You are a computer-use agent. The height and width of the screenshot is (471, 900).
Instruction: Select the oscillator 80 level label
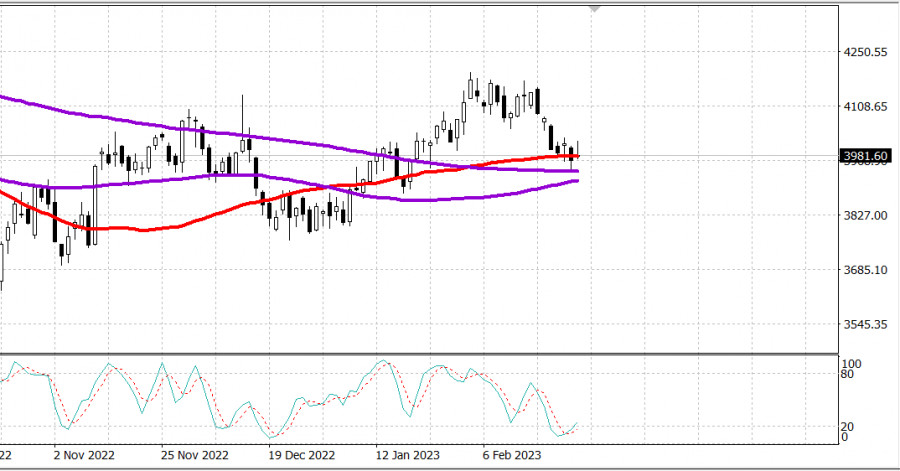click(848, 375)
